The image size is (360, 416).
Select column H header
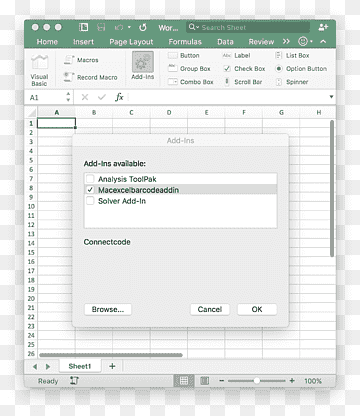(317, 113)
